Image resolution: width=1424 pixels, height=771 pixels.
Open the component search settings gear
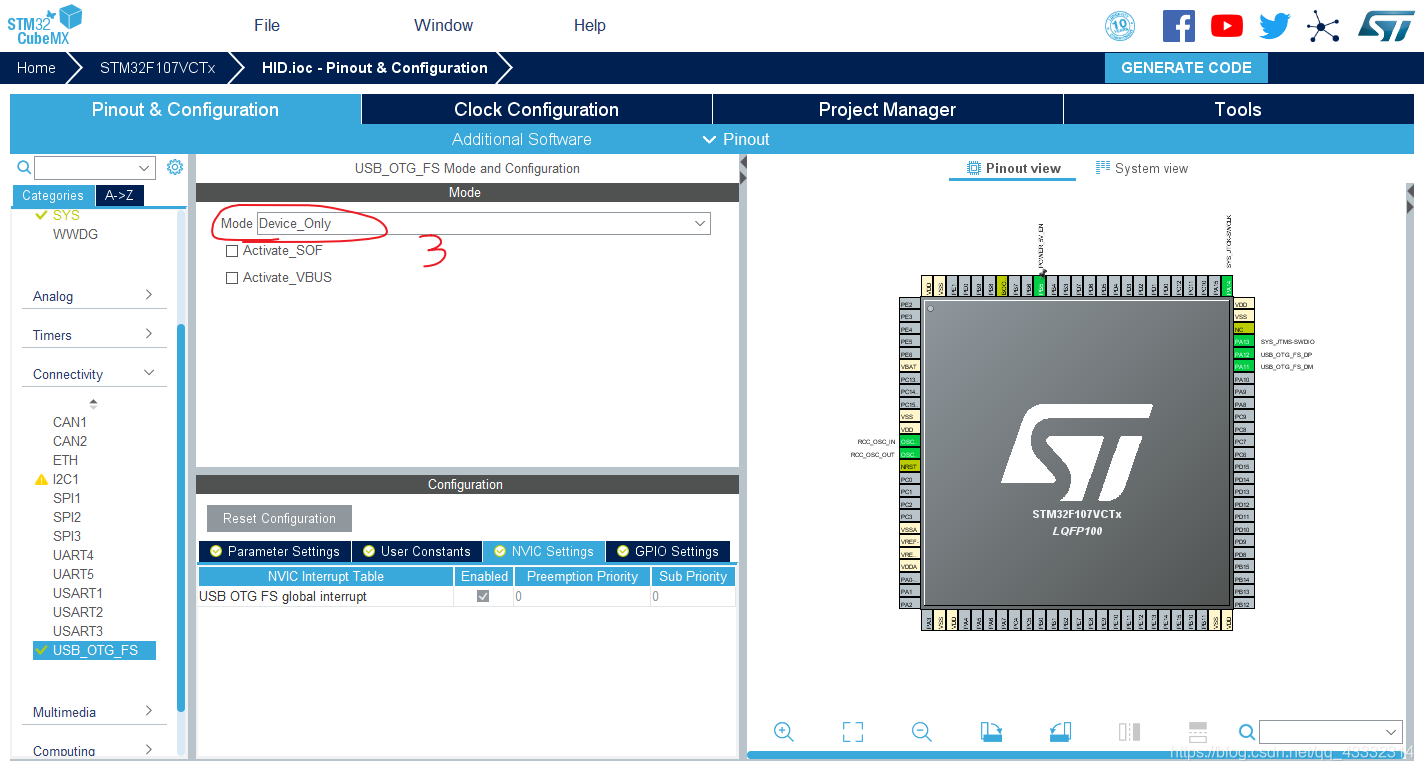(175, 167)
